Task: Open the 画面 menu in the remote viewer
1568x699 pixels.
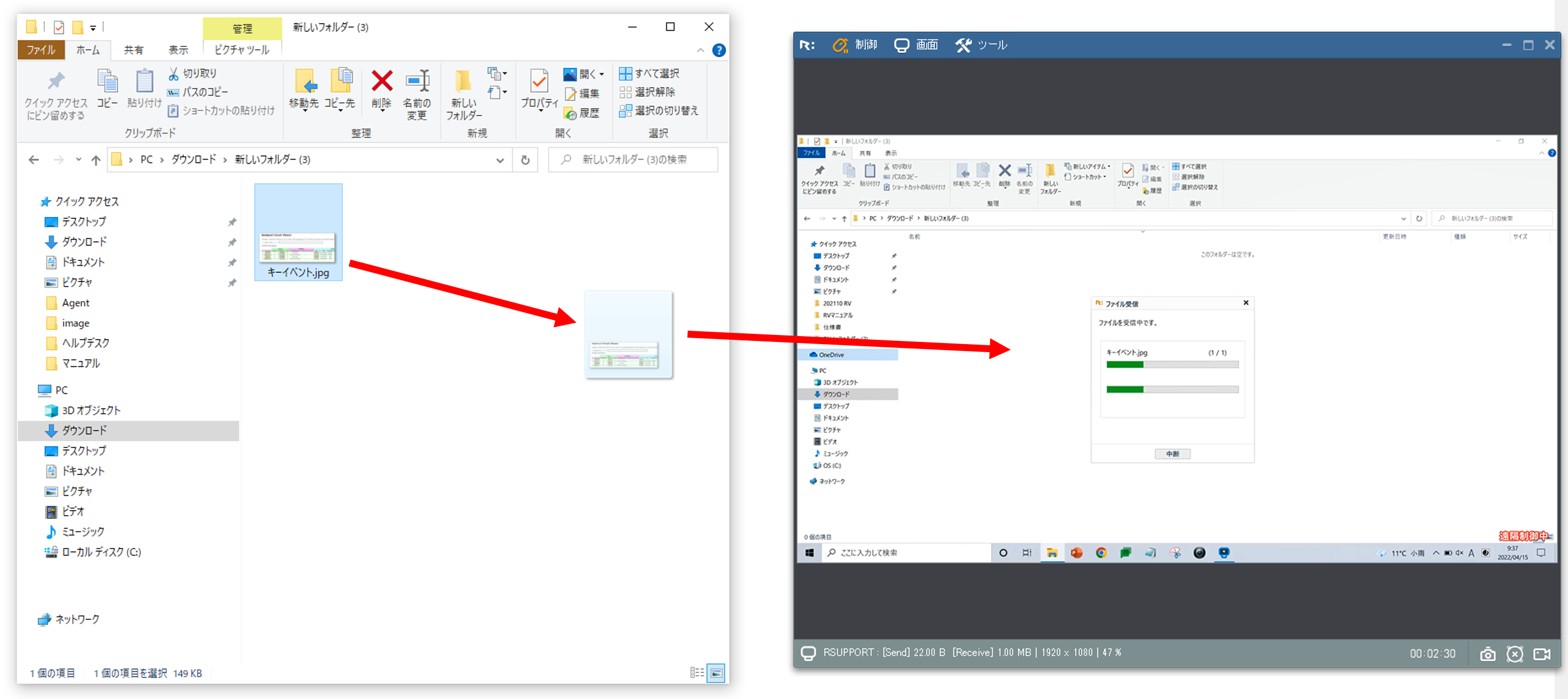Action: [916, 45]
